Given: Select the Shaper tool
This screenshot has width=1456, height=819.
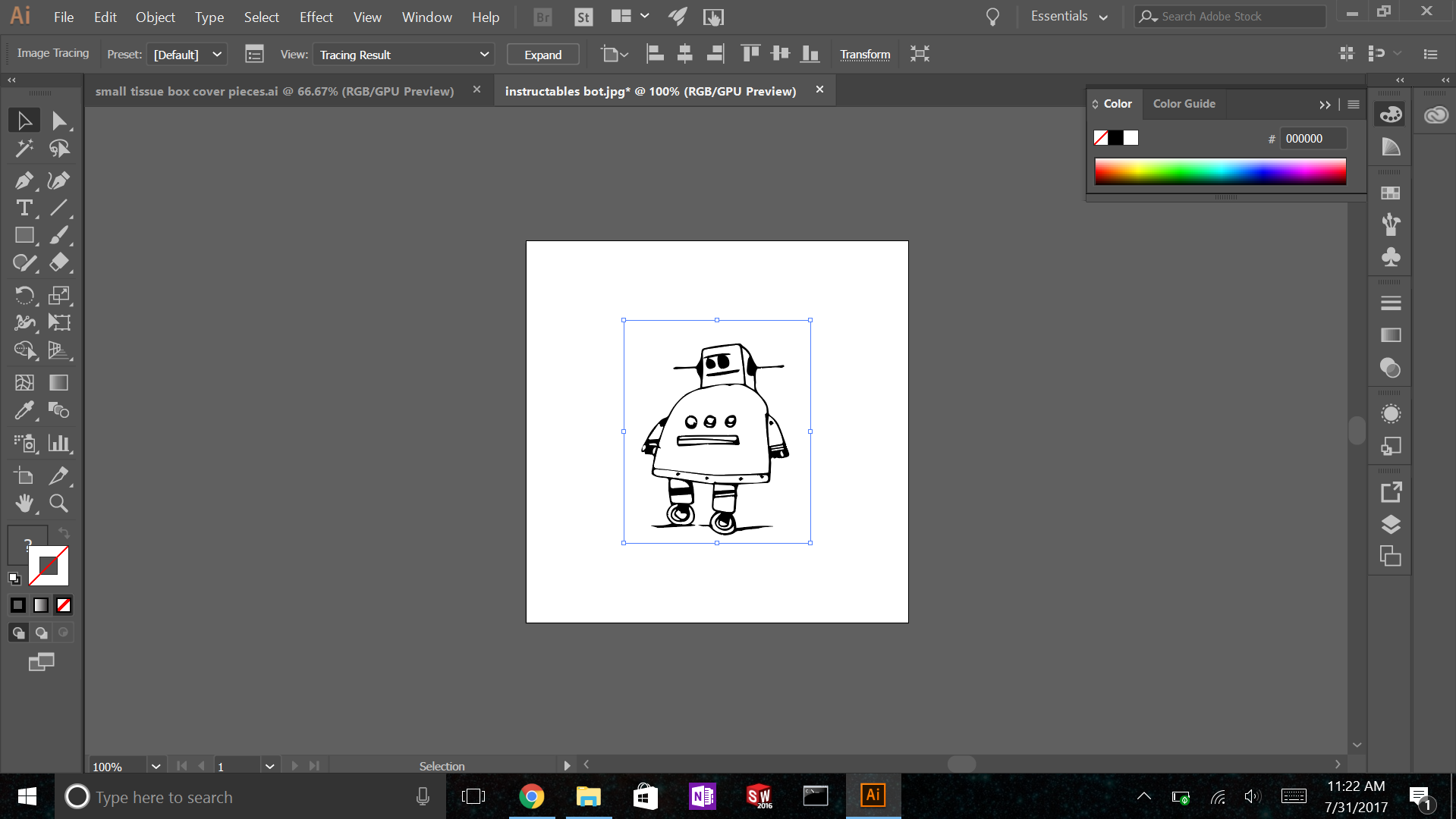Looking at the screenshot, I should [24, 262].
